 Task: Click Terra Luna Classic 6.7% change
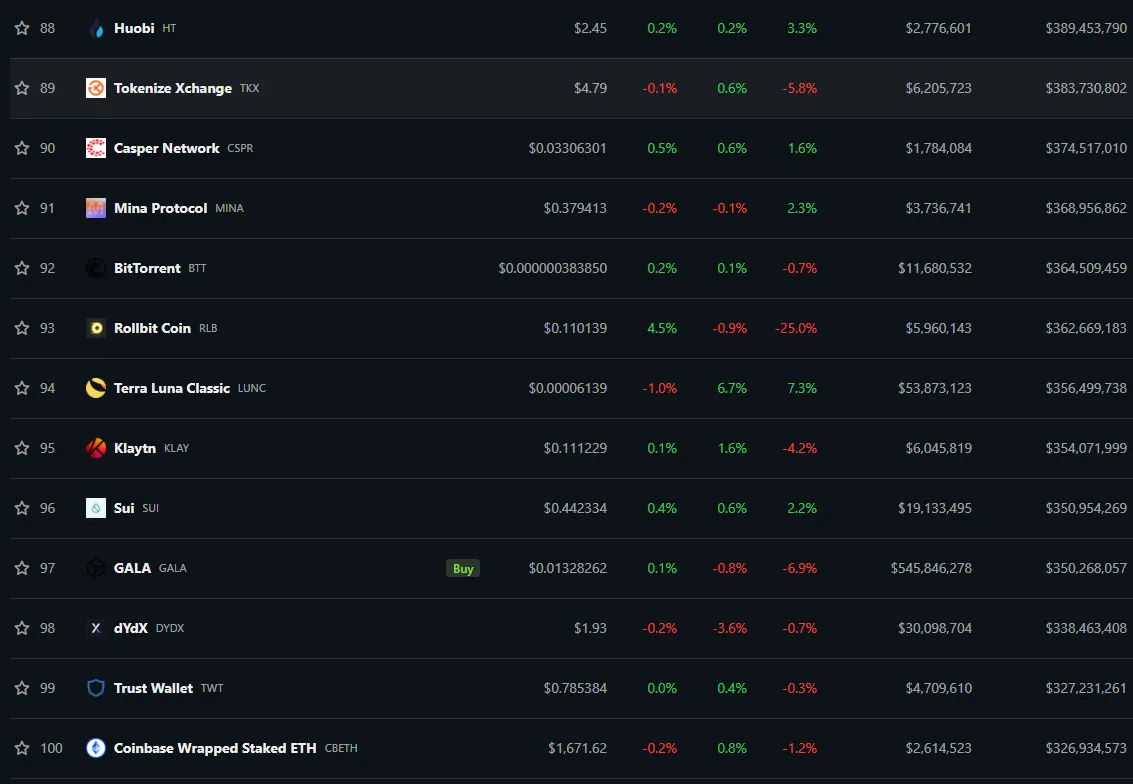tap(732, 388)
